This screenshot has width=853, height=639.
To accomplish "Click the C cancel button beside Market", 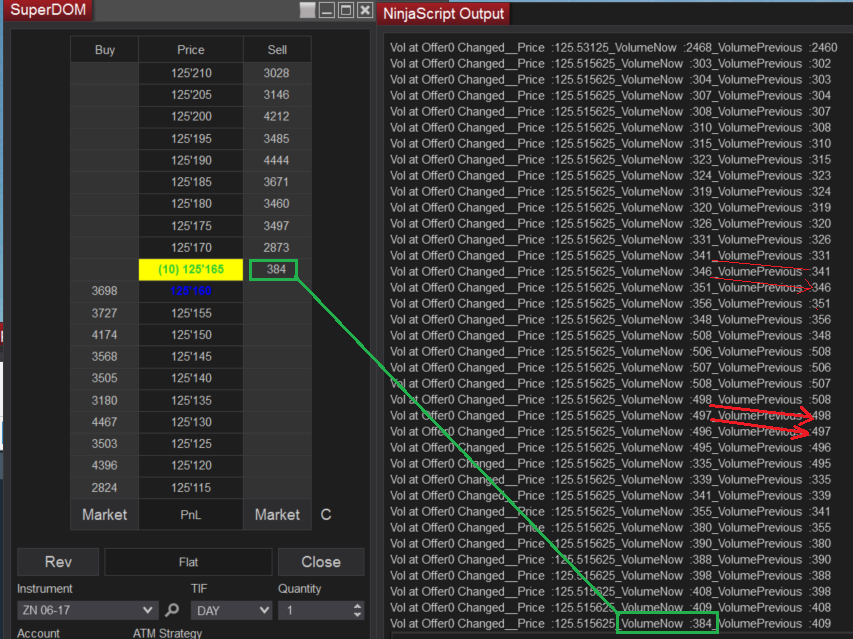I will click(326, 514).
